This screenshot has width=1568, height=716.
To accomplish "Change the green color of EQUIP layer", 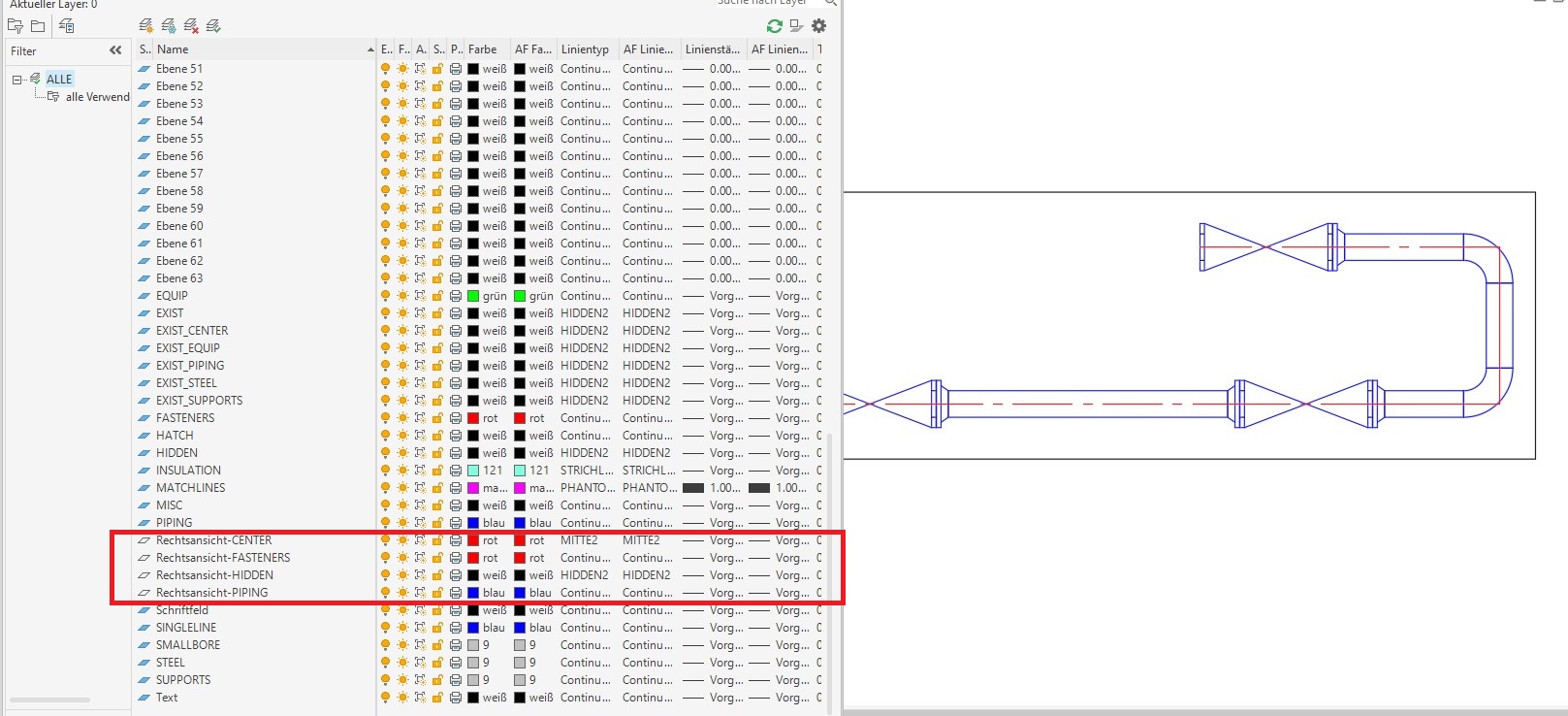I will click(x=473, y=296).
